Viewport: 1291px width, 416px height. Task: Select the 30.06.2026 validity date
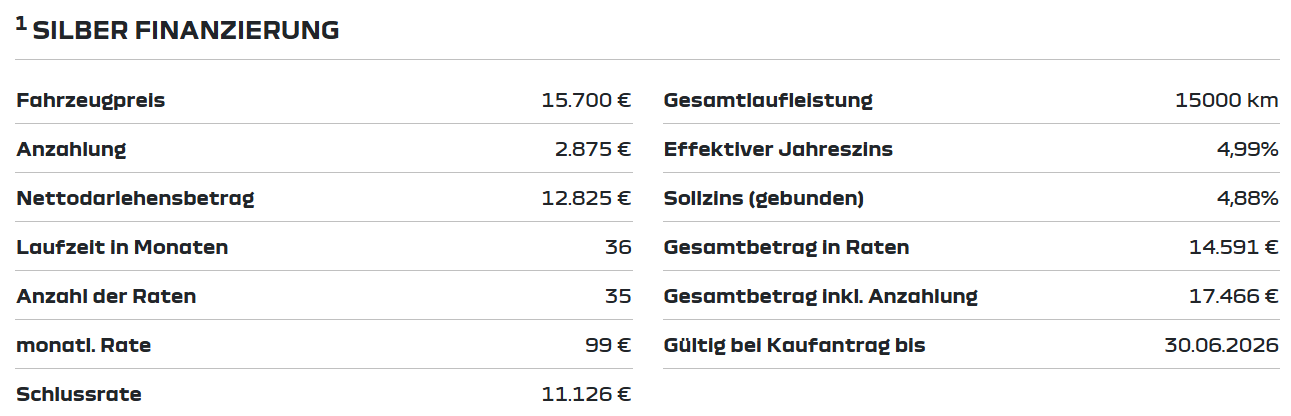(1222, 345)
